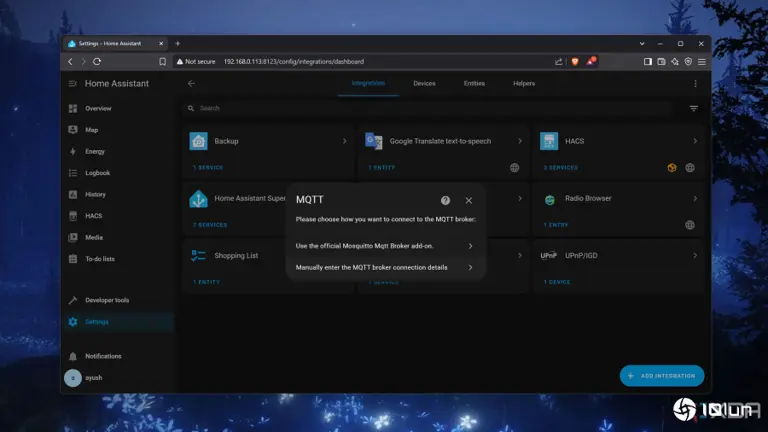Open the integrations filter menu icon
Image resolution: width=768 pixels, height=432 pixels.
[x=693, y=108]
